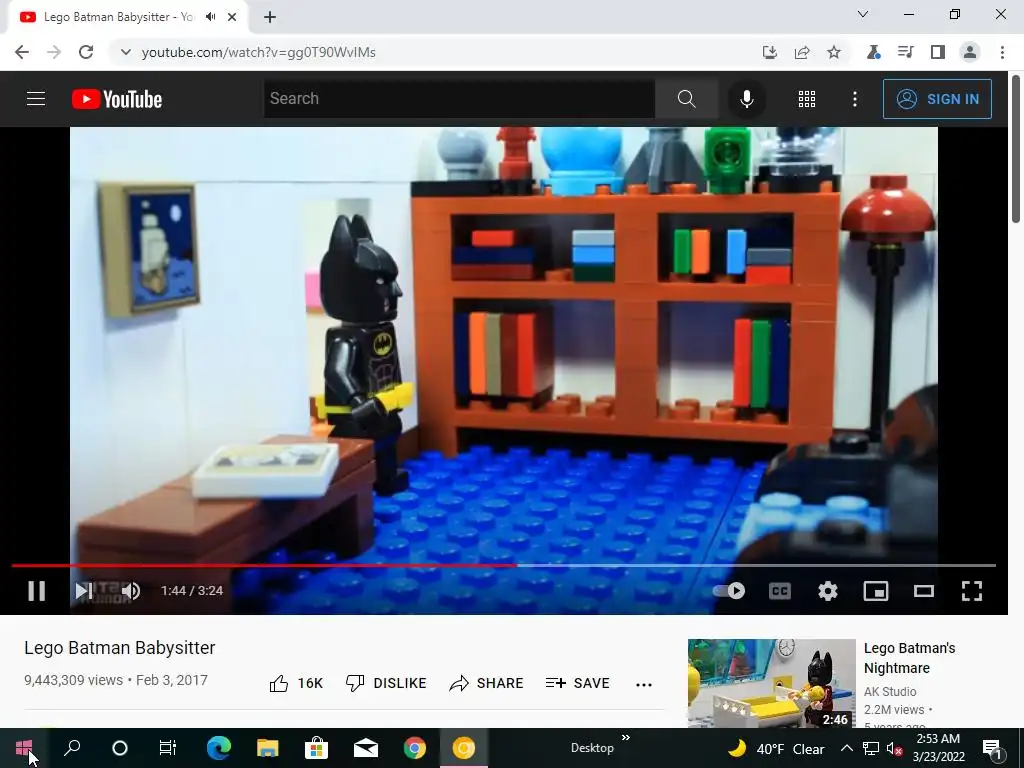Close the Lego Batman Babysitter tab
The width and height of the screenshot is (1024, 768).
(x=232, y=17)
